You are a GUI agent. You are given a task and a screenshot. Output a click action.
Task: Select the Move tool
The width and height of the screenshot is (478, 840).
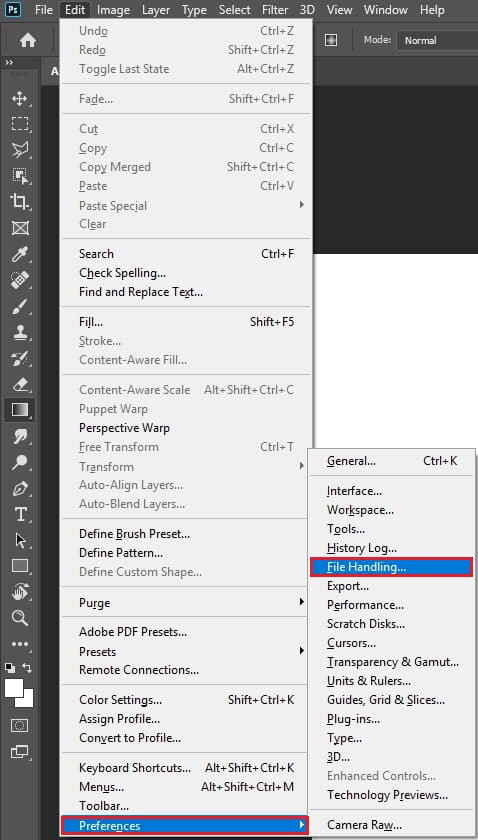click(20, 99)
